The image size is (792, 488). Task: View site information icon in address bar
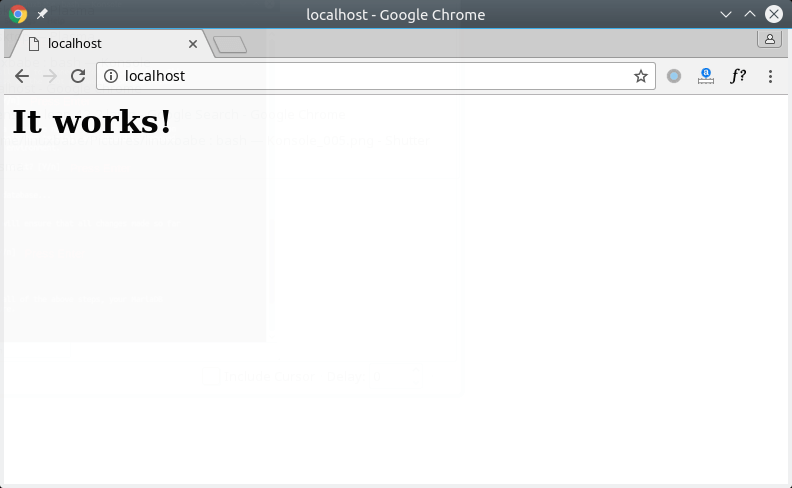111,76
